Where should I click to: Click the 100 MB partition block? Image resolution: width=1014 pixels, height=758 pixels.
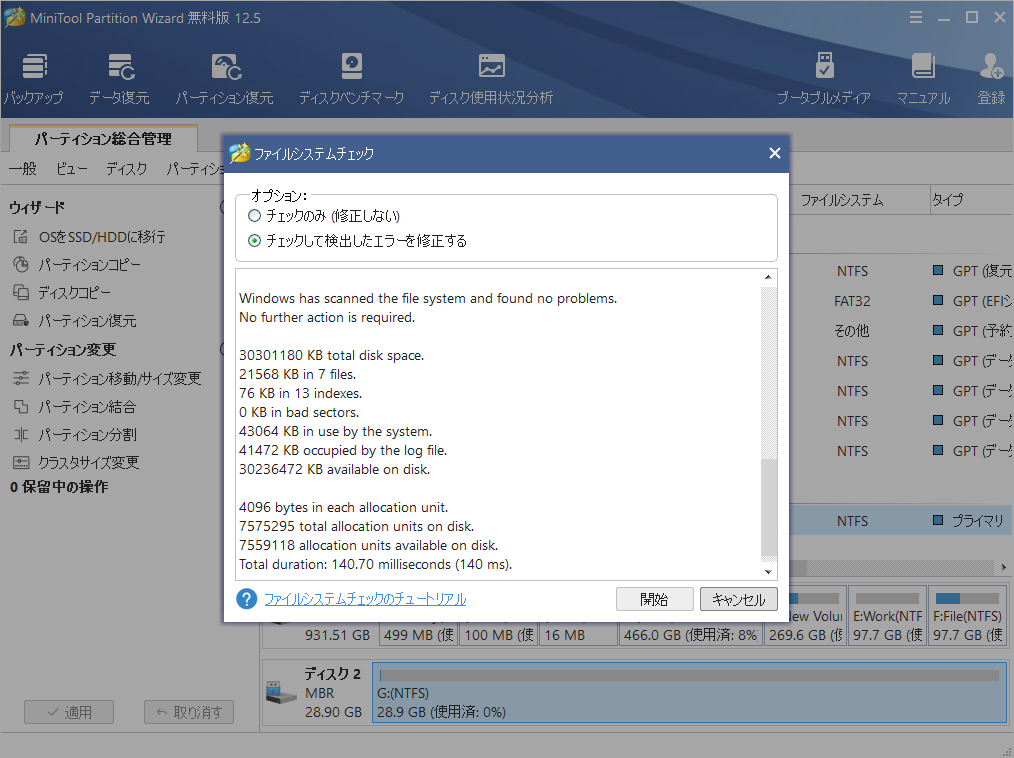click(x=499, y=634)
